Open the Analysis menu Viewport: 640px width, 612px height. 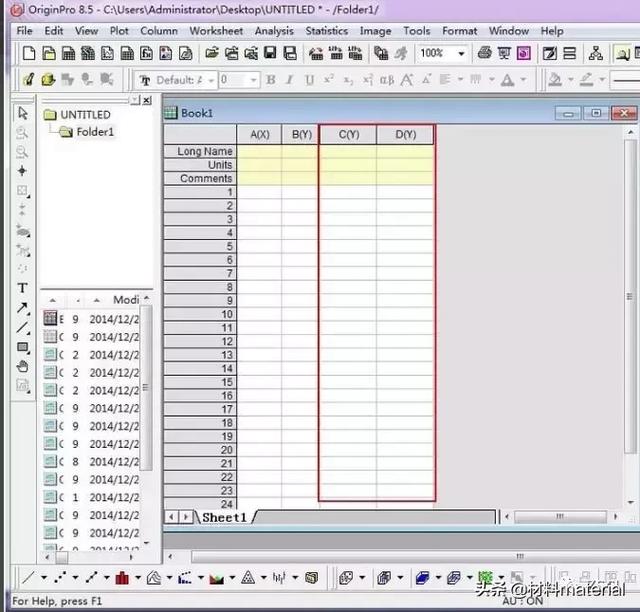tap(274, 31)
